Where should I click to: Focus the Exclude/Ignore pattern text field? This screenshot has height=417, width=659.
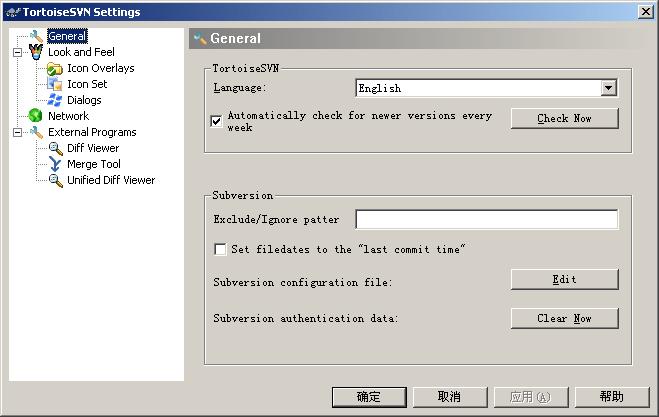click(x=486, y=219)
